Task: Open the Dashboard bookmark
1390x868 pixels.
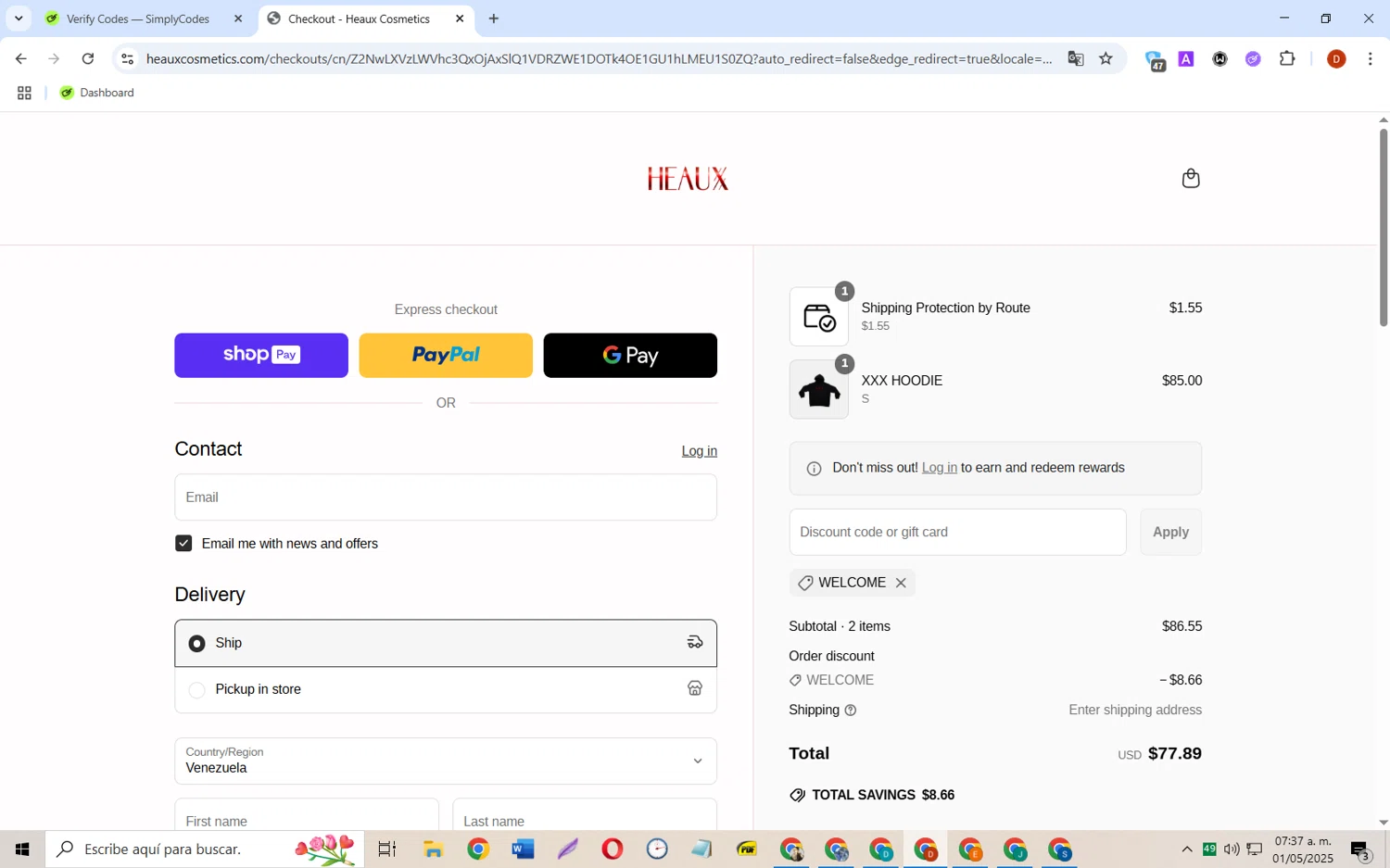Action: (97, 93)
